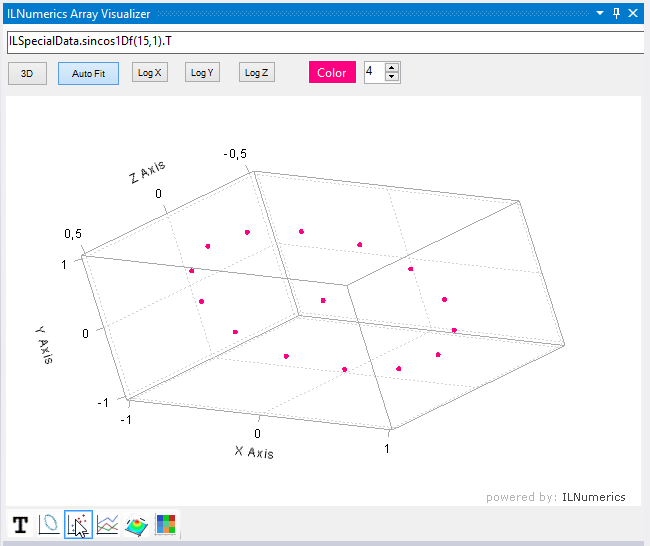
Task: Pin the Array Visualizer panel
Action: [616, 13]
